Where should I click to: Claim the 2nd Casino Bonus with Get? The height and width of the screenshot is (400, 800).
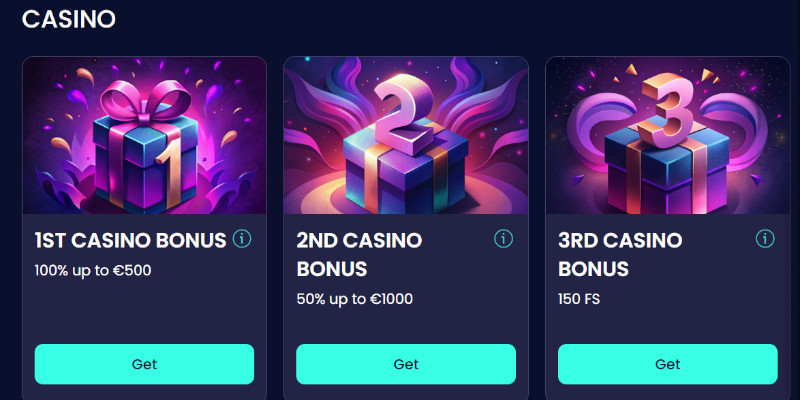pos(406,364)
